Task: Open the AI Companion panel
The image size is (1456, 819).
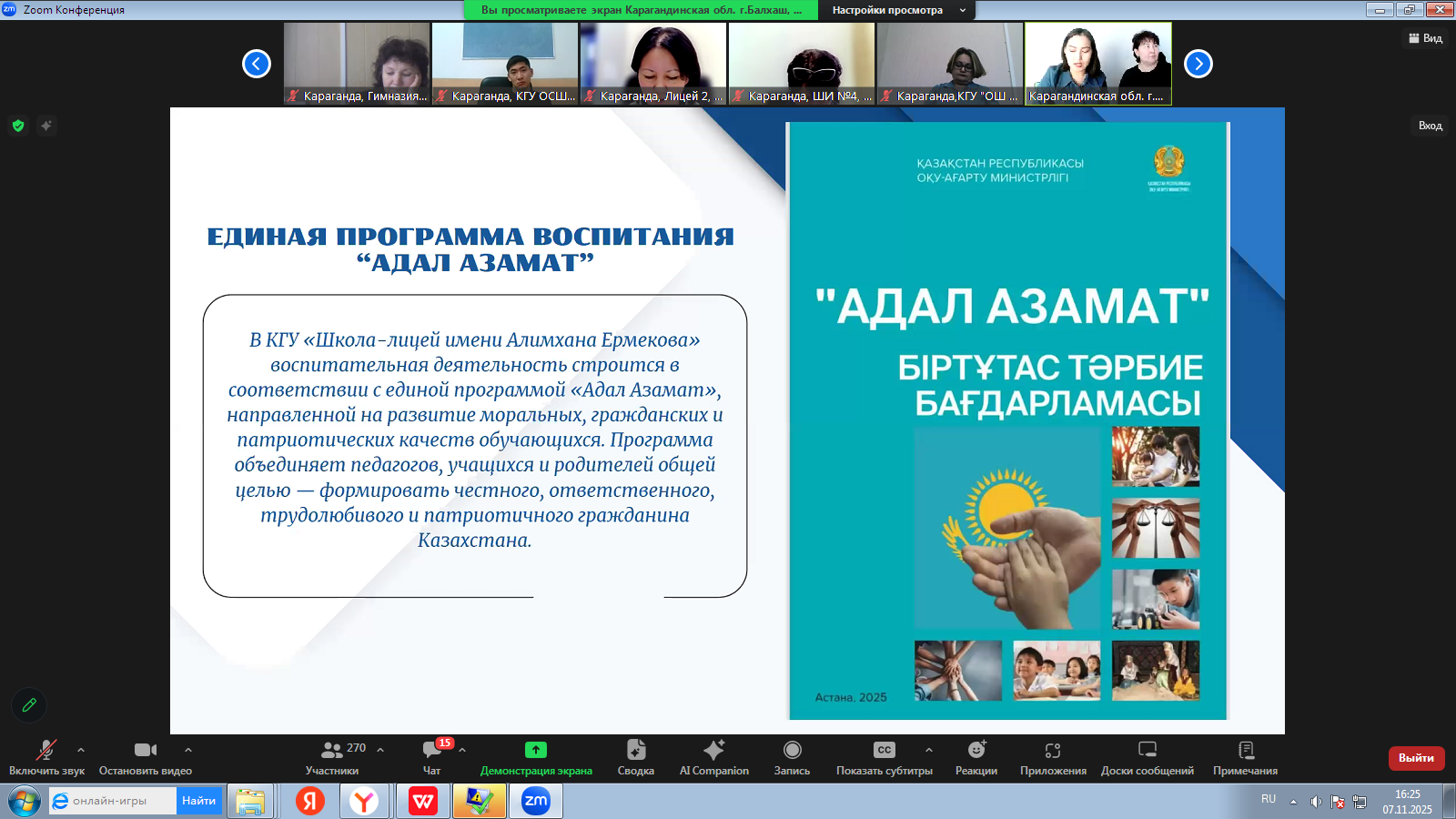Action: tap(713, 756)
